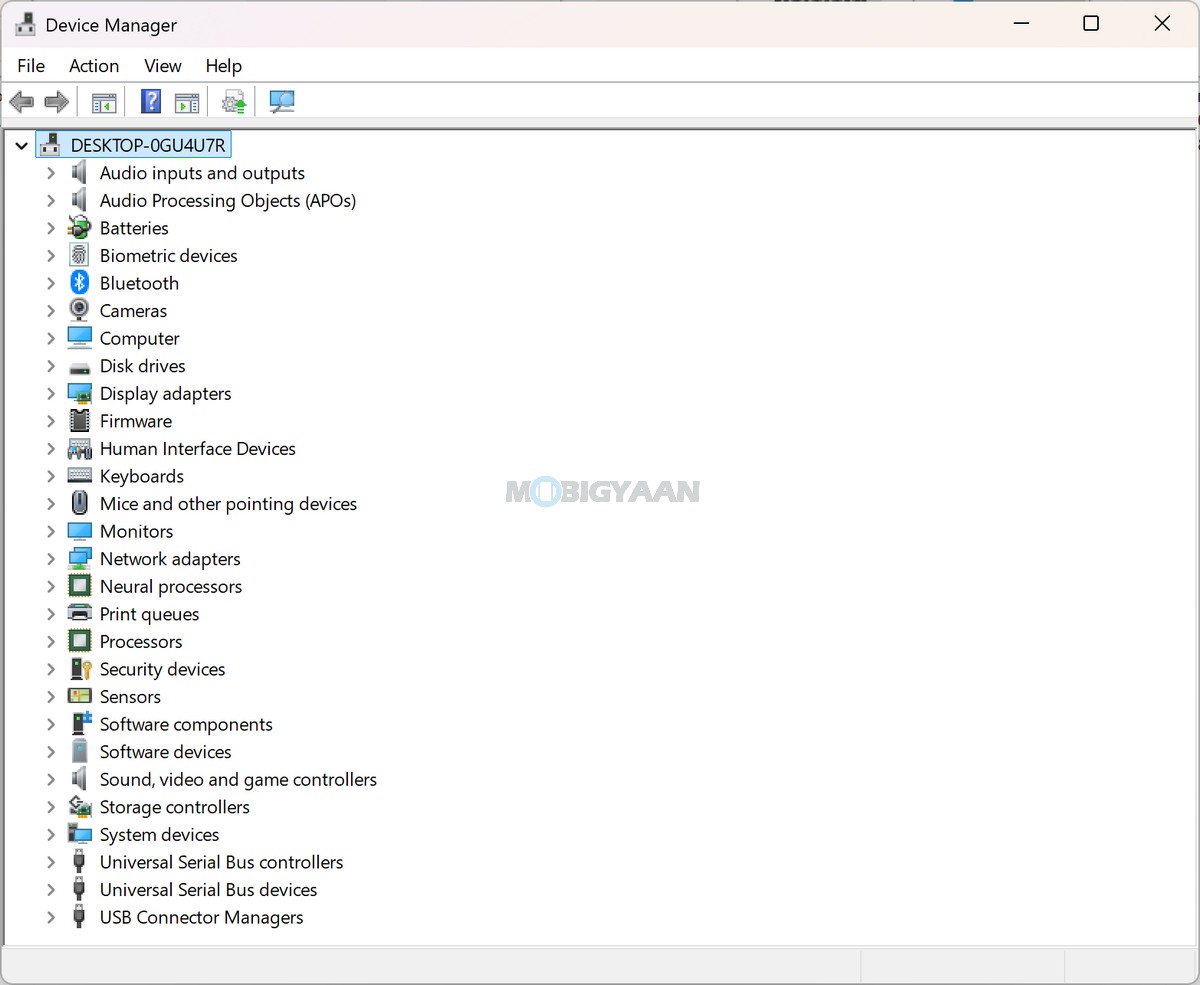Click Scan for hardware changes toolbar icon
Viewport: 1200px width, 985px height.
[x=282, y=102]
